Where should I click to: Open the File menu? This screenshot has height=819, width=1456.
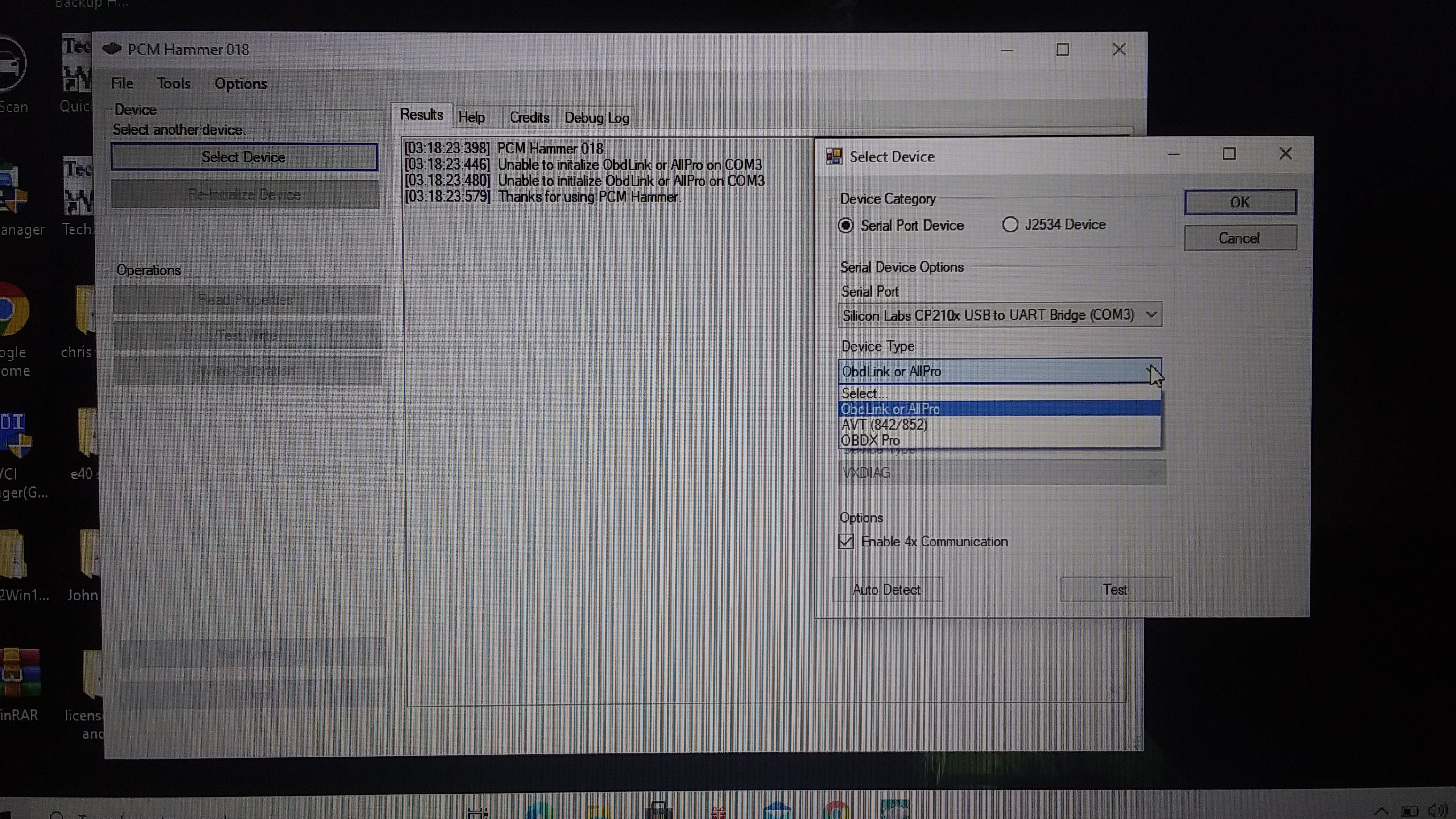point(122,83)
